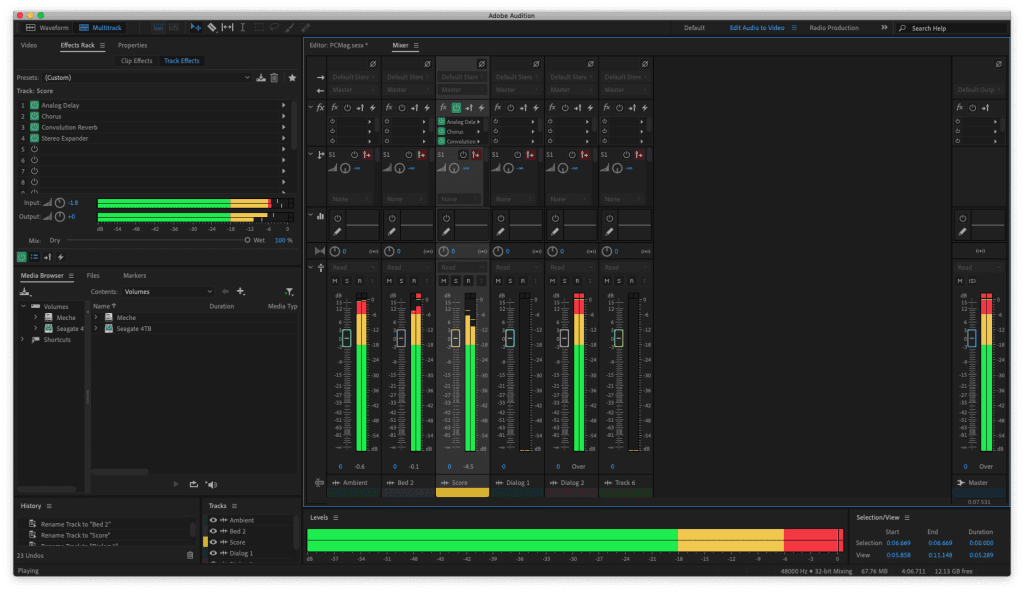The height and width of the screenshot is (592, 1024).
Task: Open the Markers tab
Action: click(x=134, y=275)
